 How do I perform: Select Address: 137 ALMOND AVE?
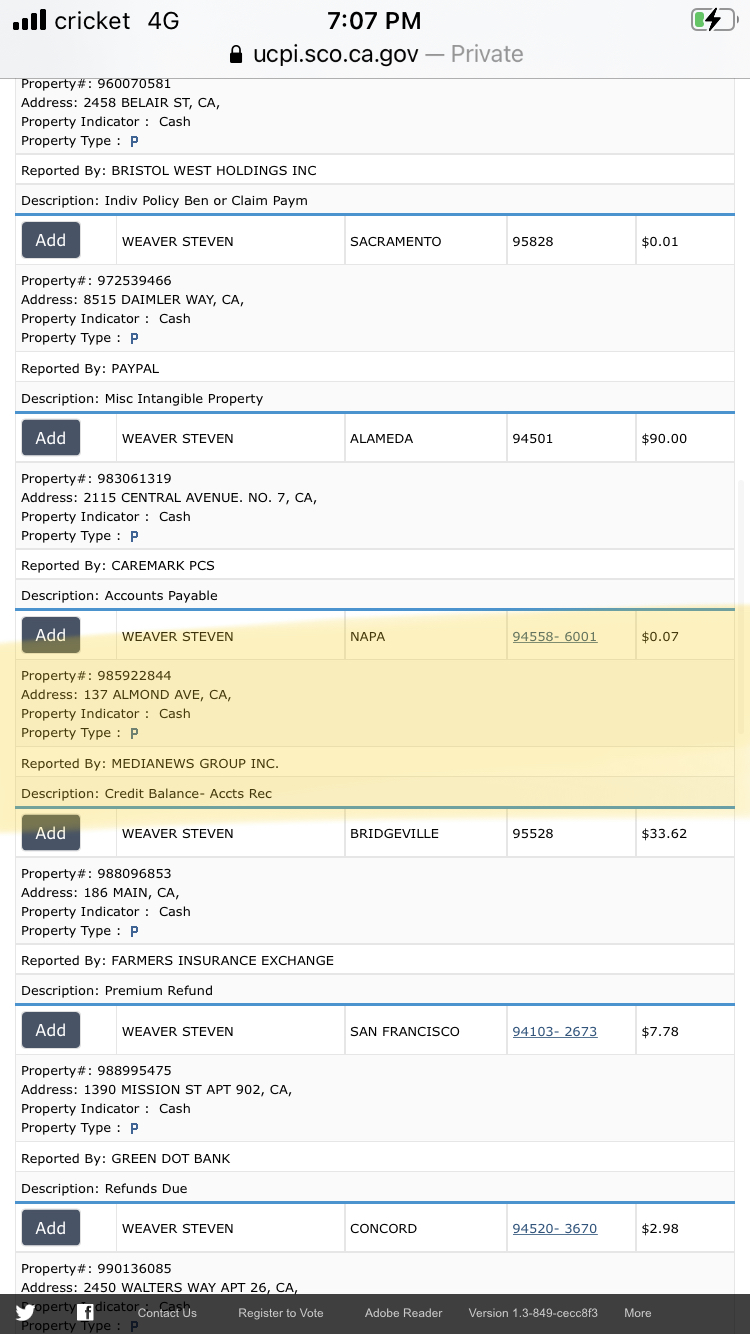point(126,695)
